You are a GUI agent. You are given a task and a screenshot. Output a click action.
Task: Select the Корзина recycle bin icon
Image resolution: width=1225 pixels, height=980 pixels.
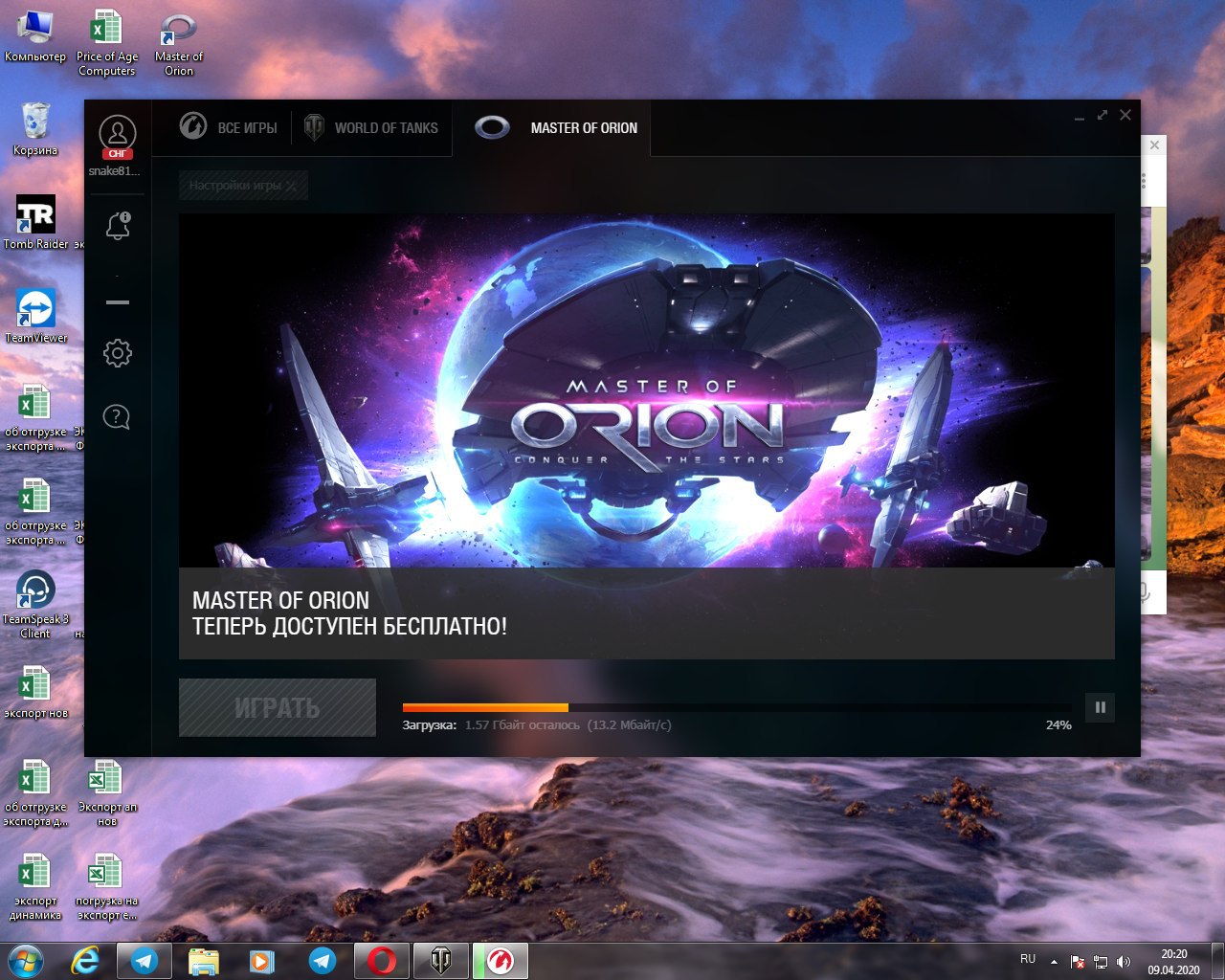click(x=35, y=129)
